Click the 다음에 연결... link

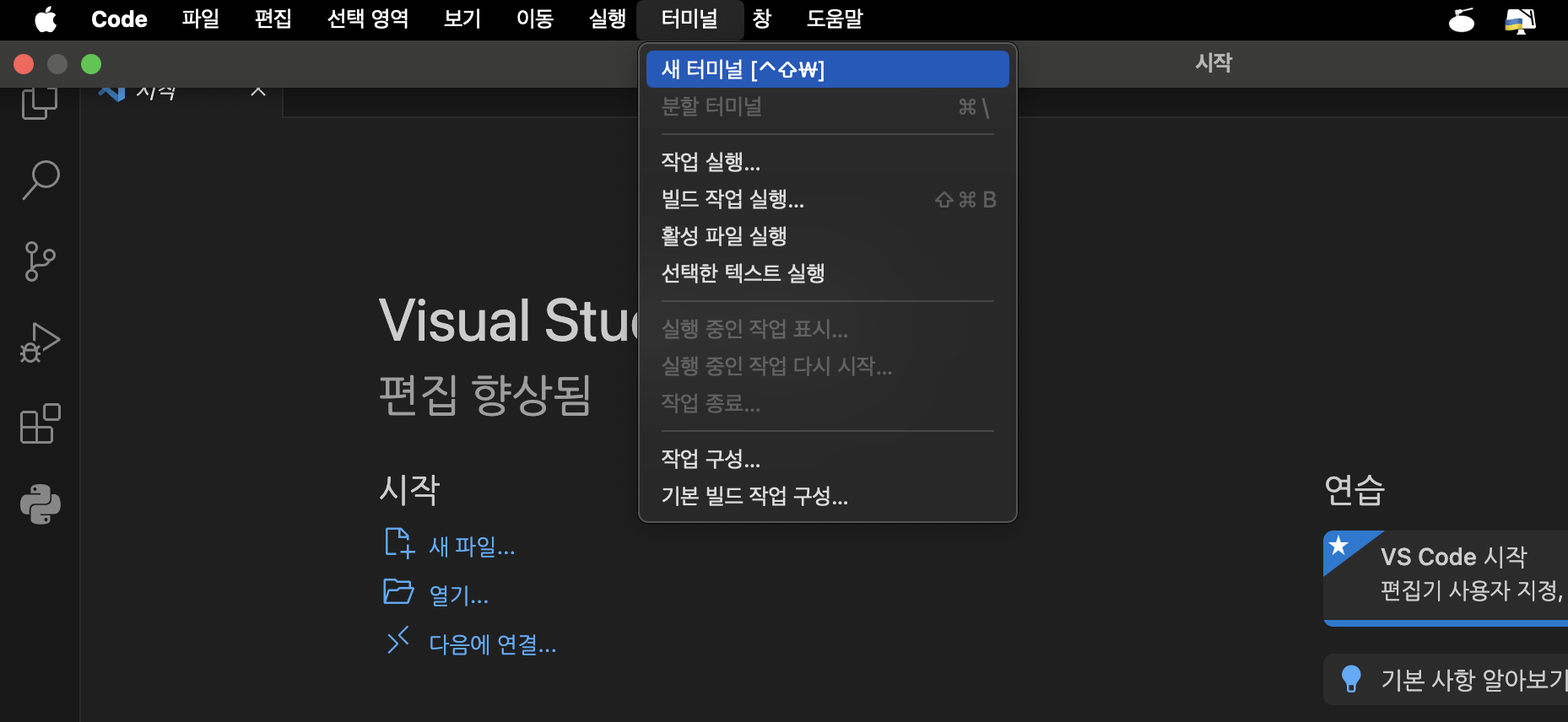pyautogui.click(x=493, y=644)
